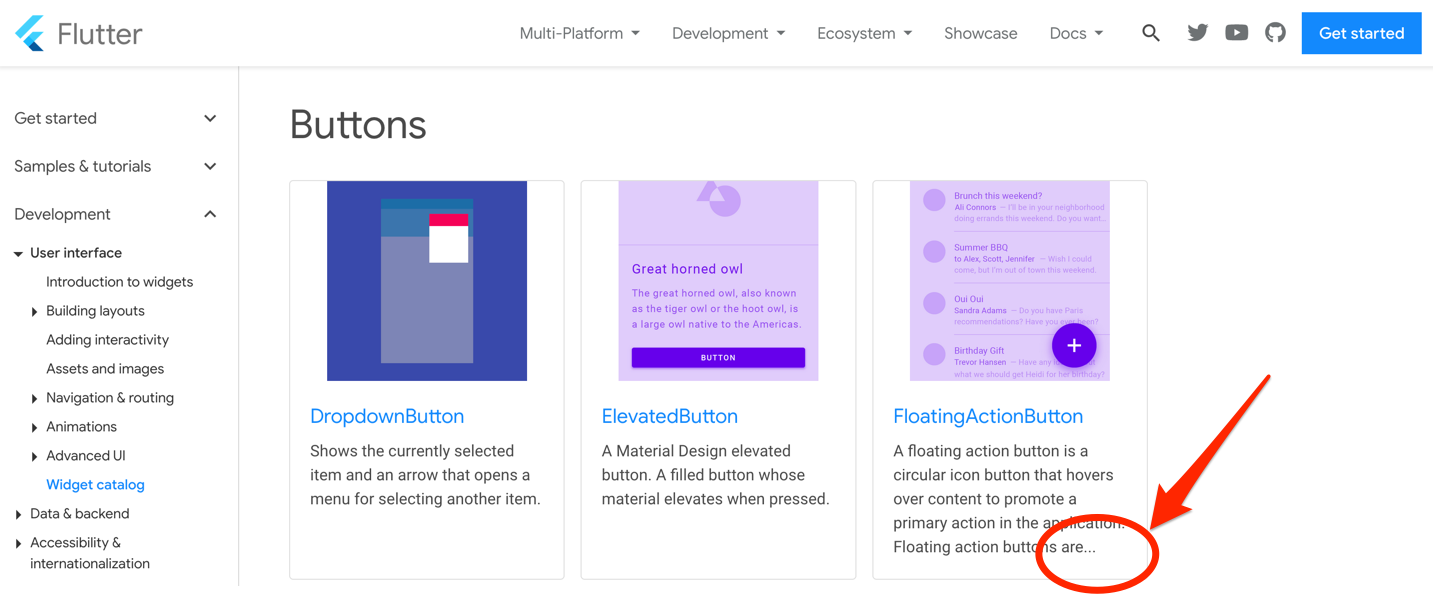Open Flutter's Twitter icon link

(1197, 33)
